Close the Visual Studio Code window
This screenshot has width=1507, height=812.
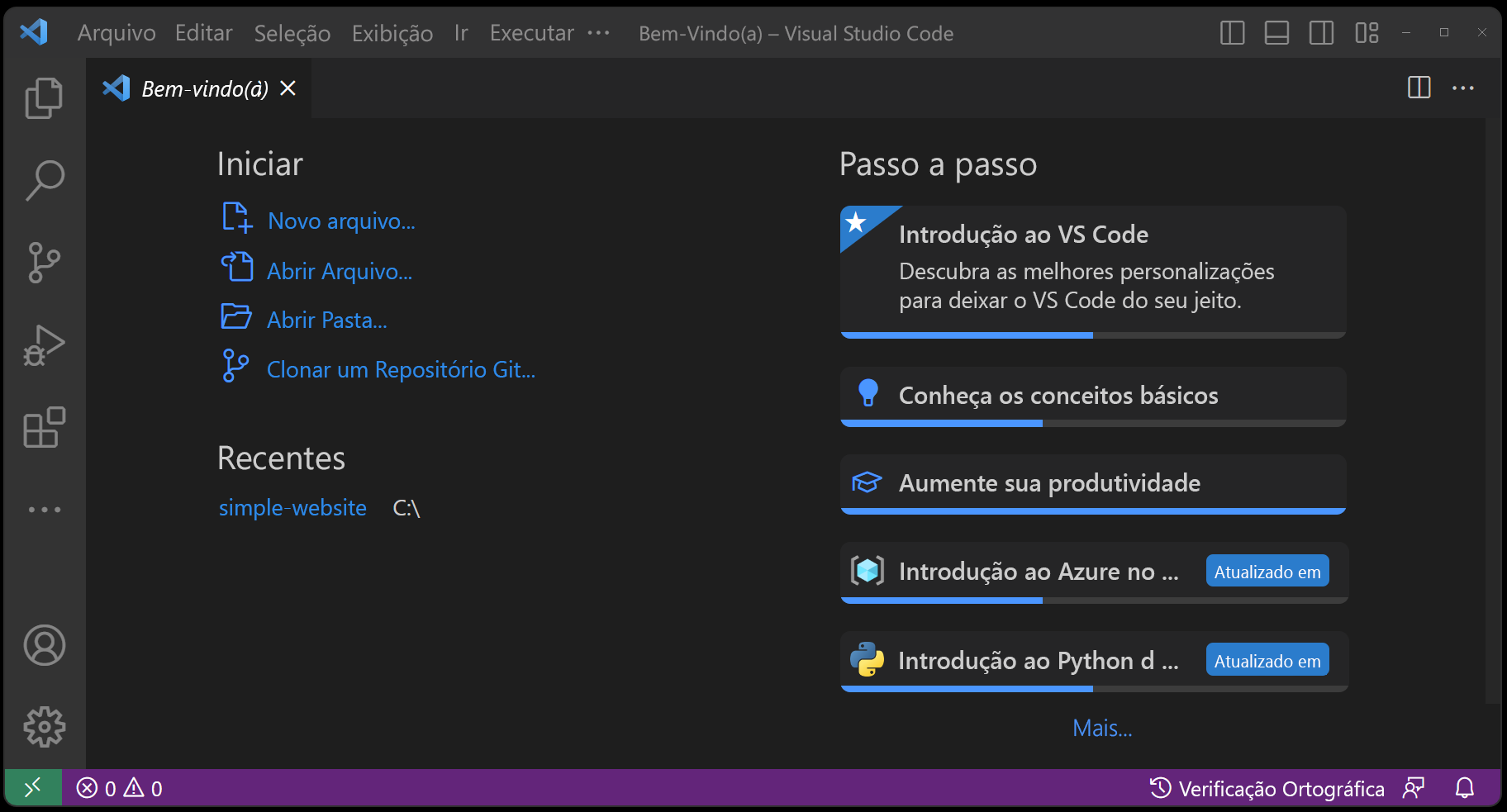pos(1481,33)
